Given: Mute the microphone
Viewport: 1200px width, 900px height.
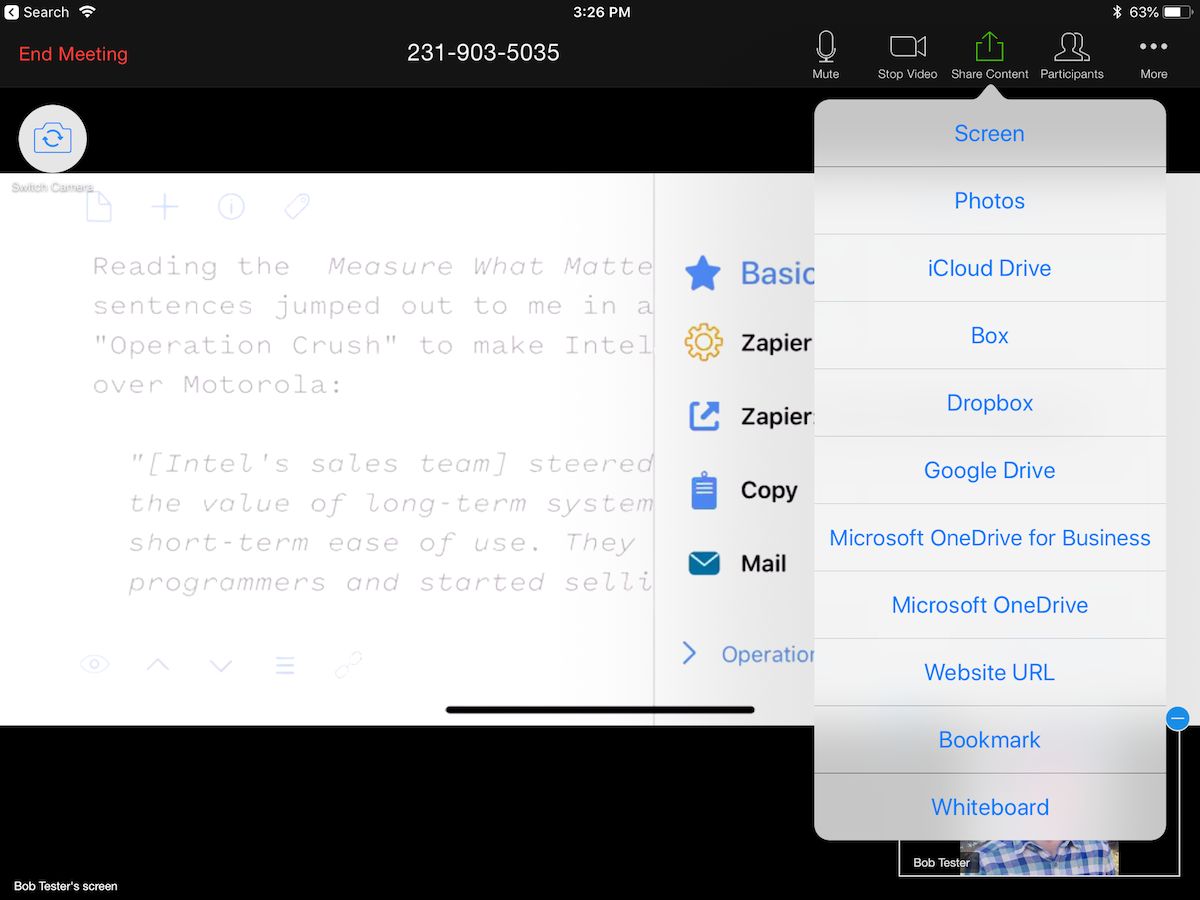Looking at the screenshot, I should click(826, 55).
